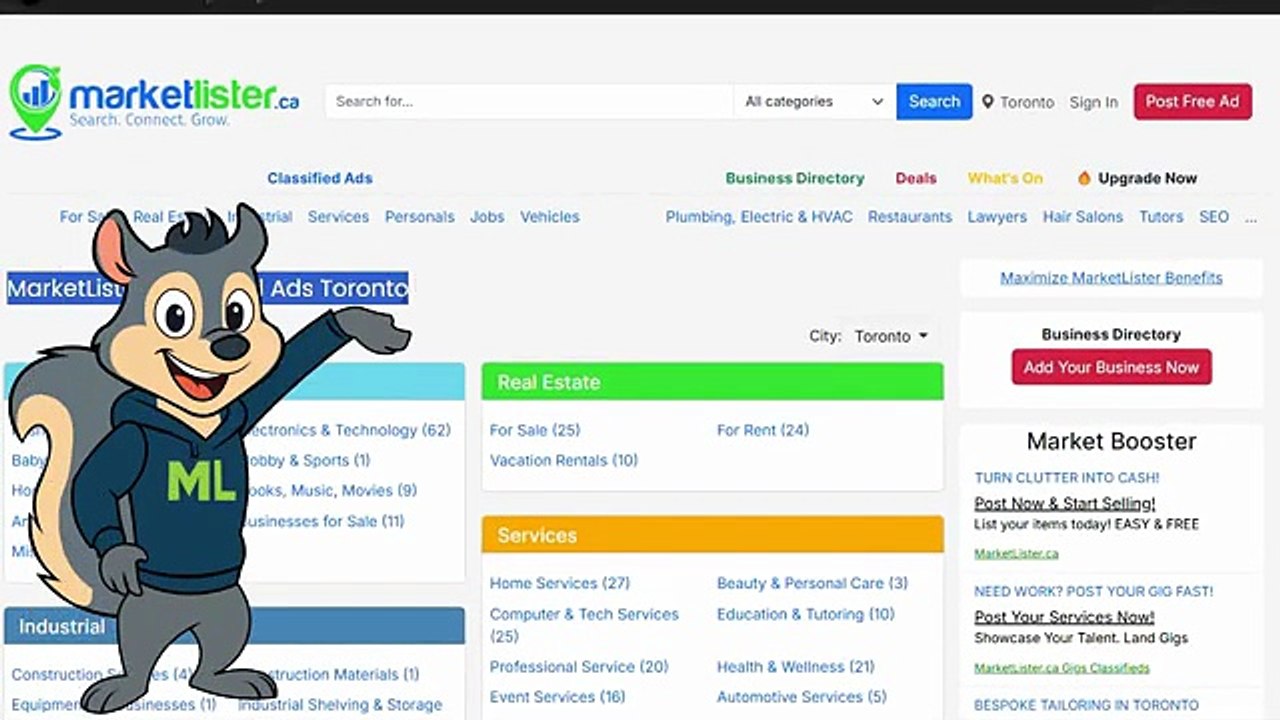
Task: Open Industrial Shelving & Storage category
Action: (340, 705)
